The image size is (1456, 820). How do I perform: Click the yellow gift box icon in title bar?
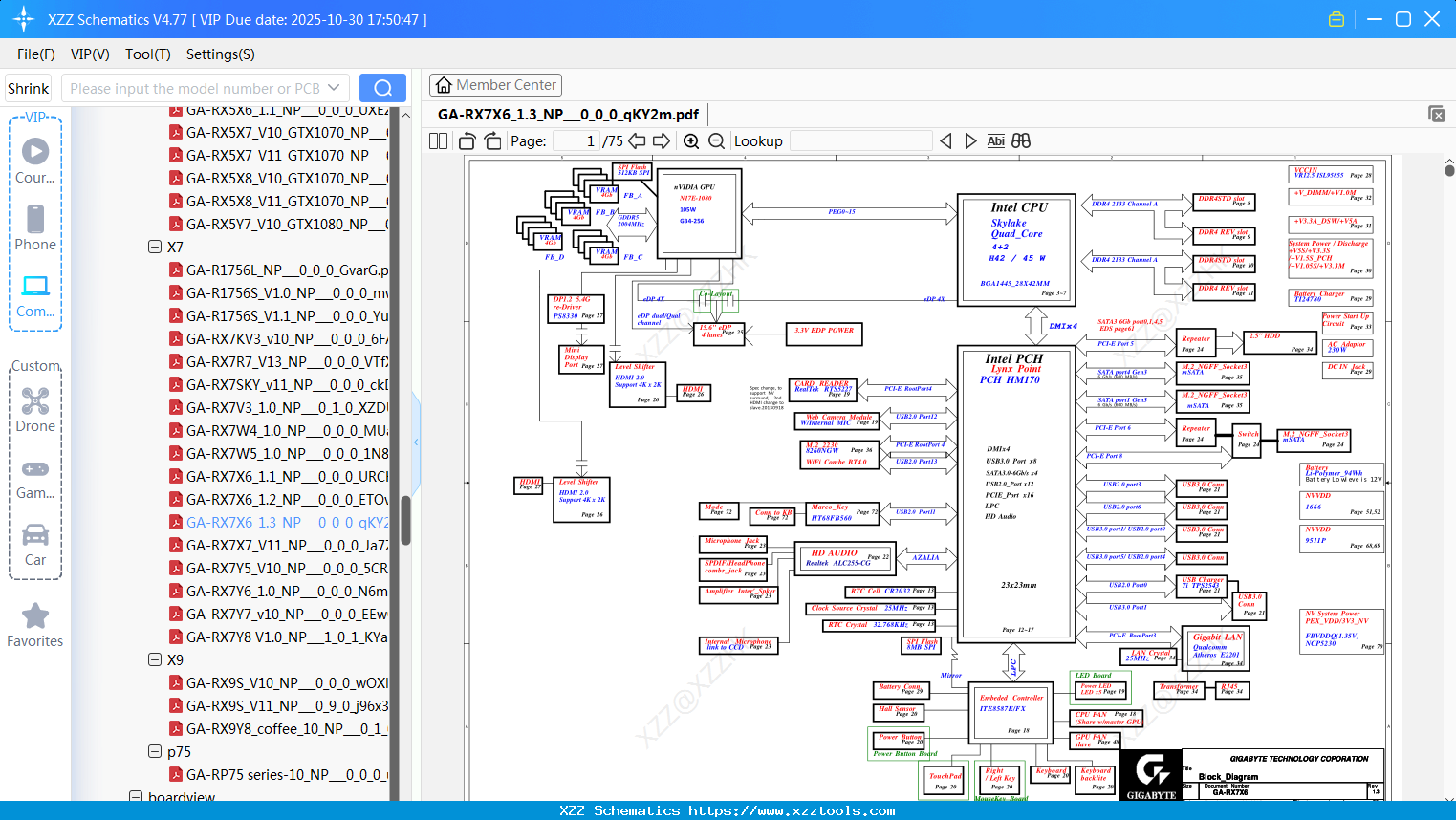[x=1336, y=19]
